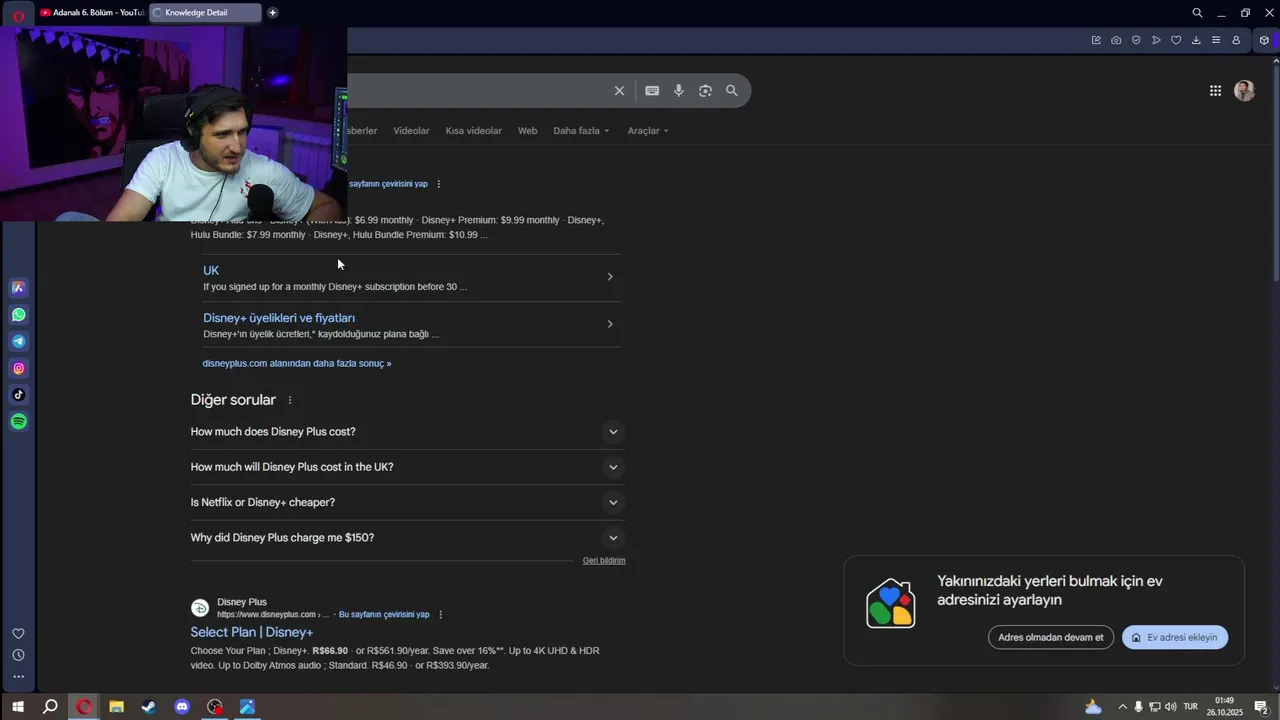The width and height of the screenshot is (1280, 720).
Task: Open sidebar history clock icon
Action: click(x=18, y=655)
